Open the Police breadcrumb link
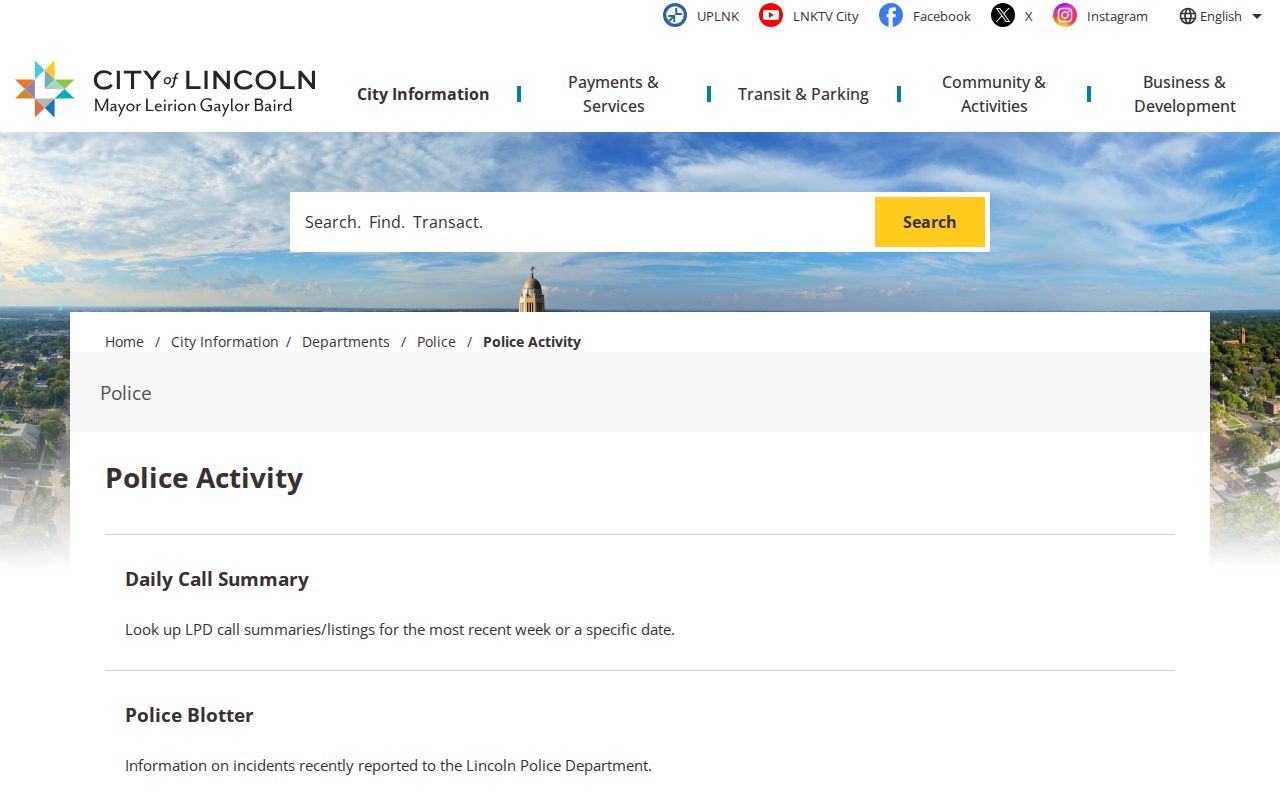1280x800 pixels. coord(436,342)
